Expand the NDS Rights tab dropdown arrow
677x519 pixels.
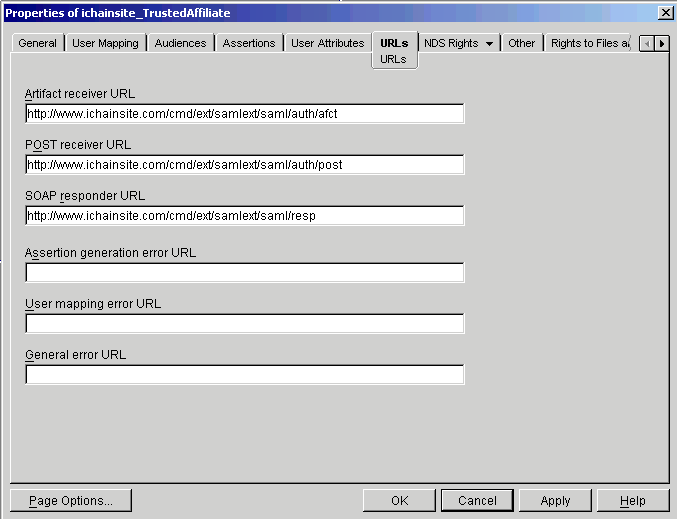489,44
